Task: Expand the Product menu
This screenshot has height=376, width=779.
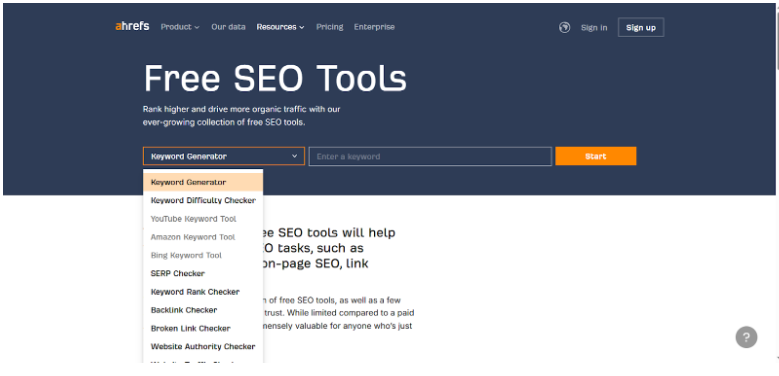Action: click(180, 27)
